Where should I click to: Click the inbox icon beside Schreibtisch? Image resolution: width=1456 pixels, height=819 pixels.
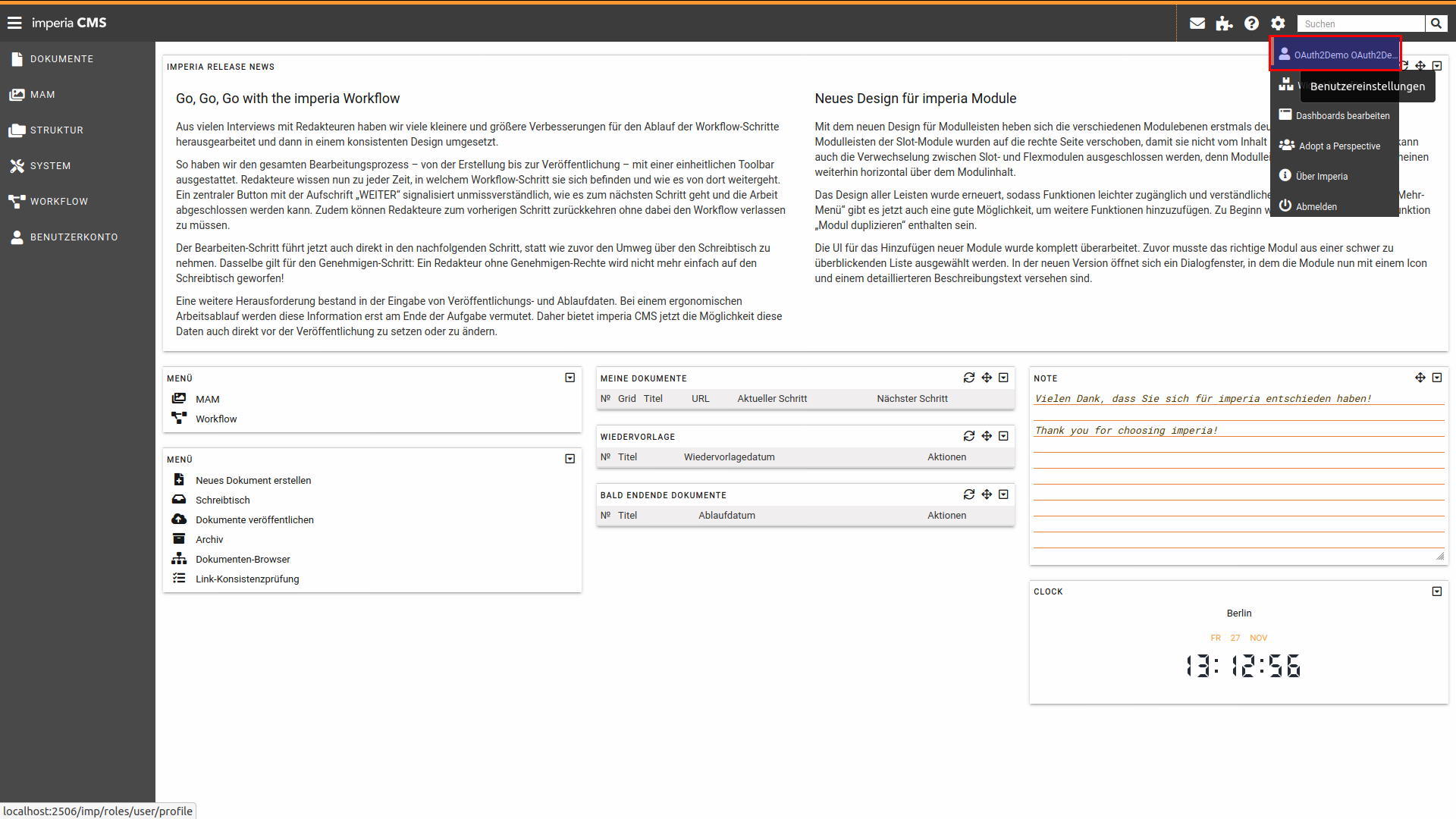[x=179, y=499]
